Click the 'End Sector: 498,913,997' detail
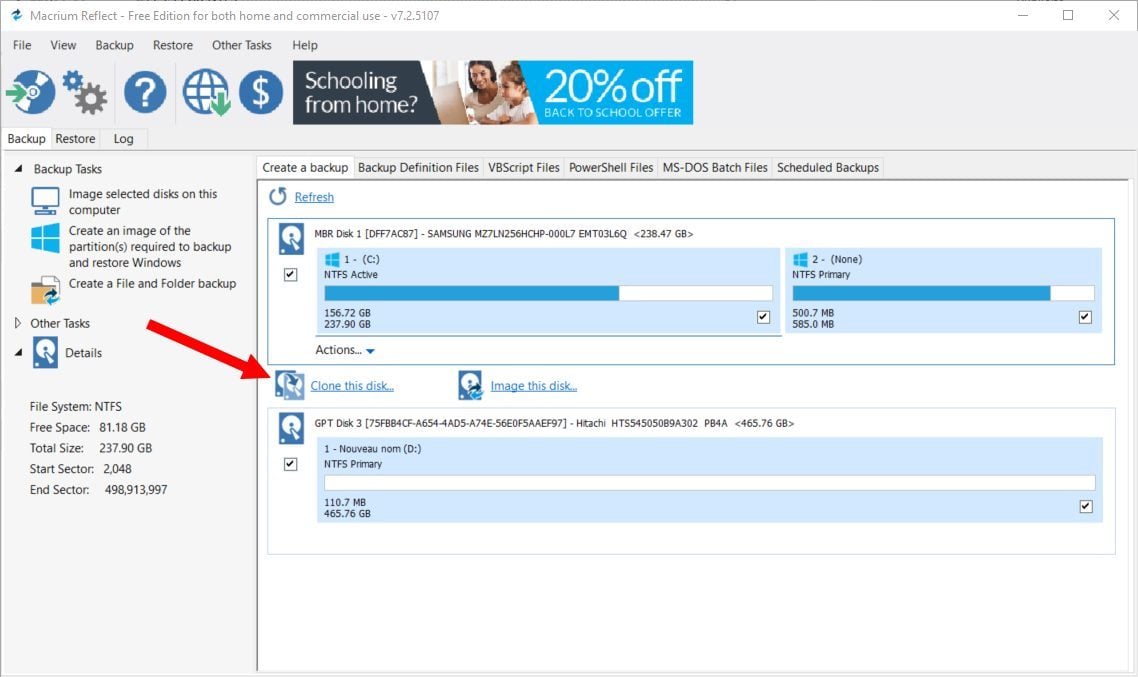Viewport: 1138px width, 677px height. click(98, 490)
